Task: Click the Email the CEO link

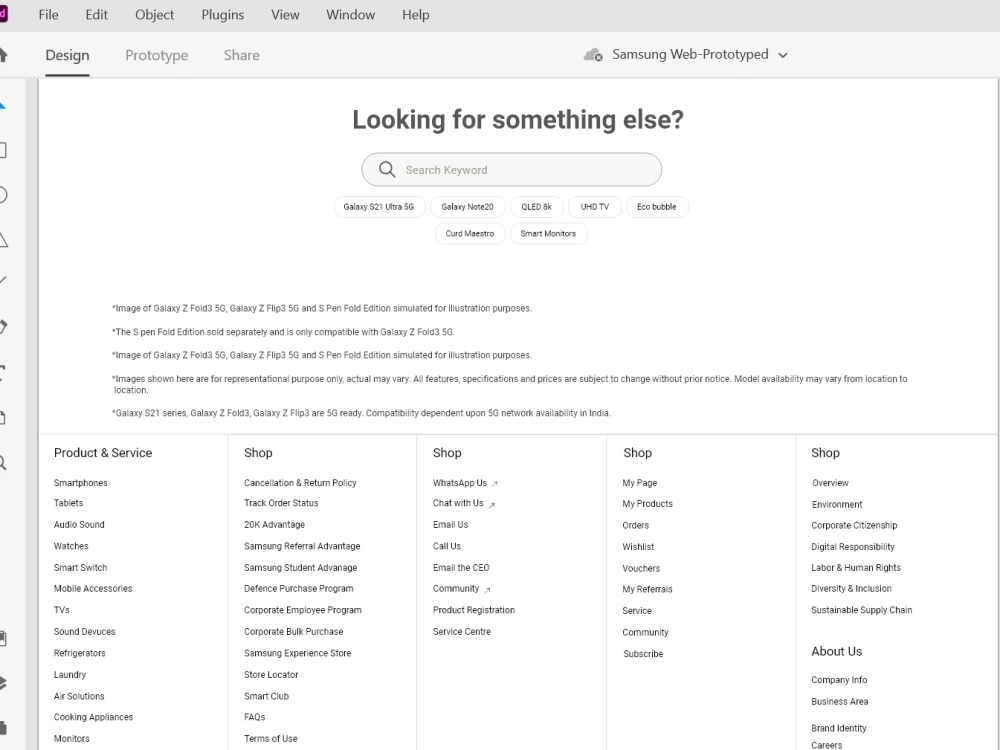Action: [x=461, y=568]
